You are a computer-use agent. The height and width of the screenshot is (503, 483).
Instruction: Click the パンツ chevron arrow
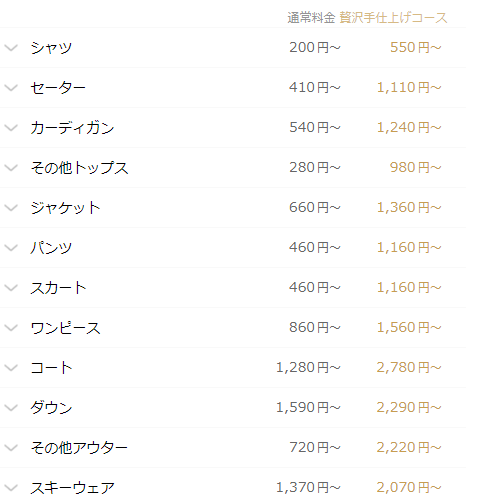11,248
